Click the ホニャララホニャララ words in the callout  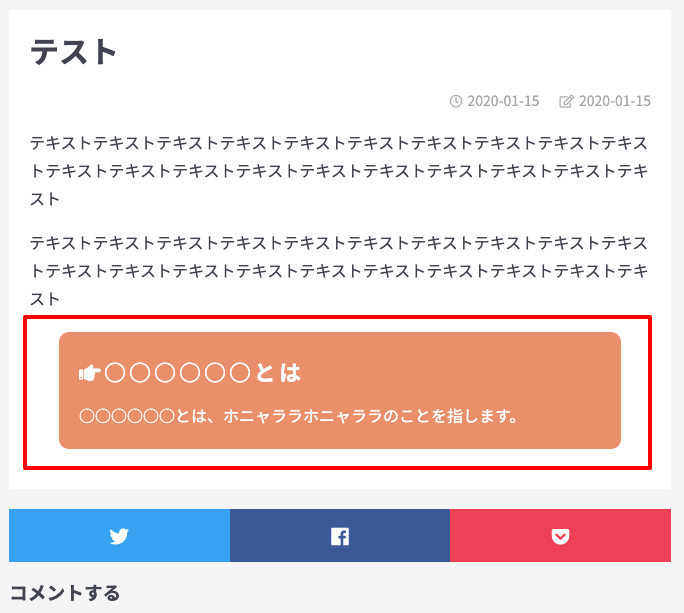(x=303, y=416)
